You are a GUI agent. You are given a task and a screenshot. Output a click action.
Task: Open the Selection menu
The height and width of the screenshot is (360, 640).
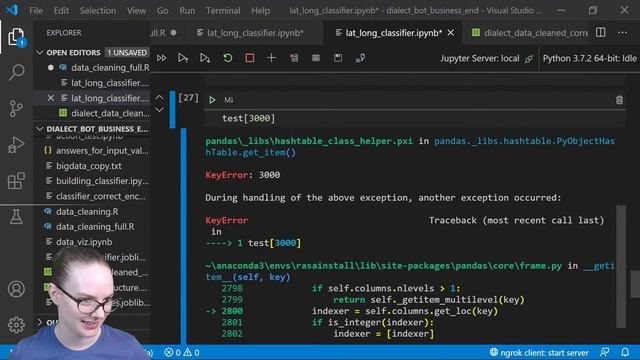pyautogui.click(x=98, y=11)
